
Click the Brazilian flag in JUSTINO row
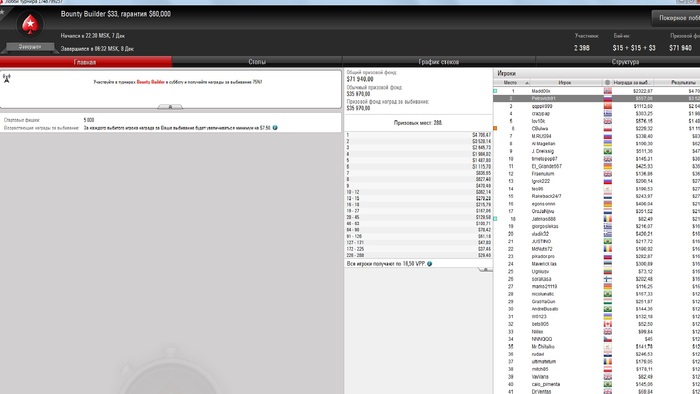607,241
